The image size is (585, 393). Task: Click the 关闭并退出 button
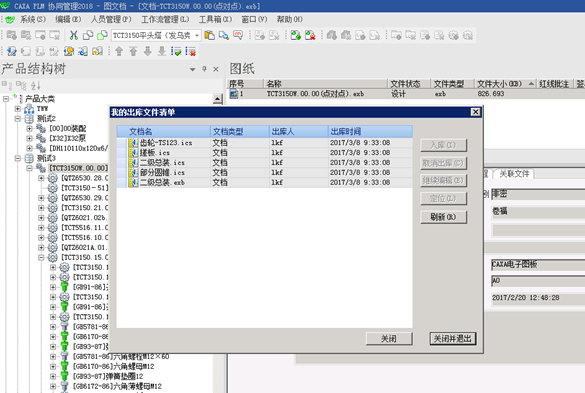pos(453,339)
